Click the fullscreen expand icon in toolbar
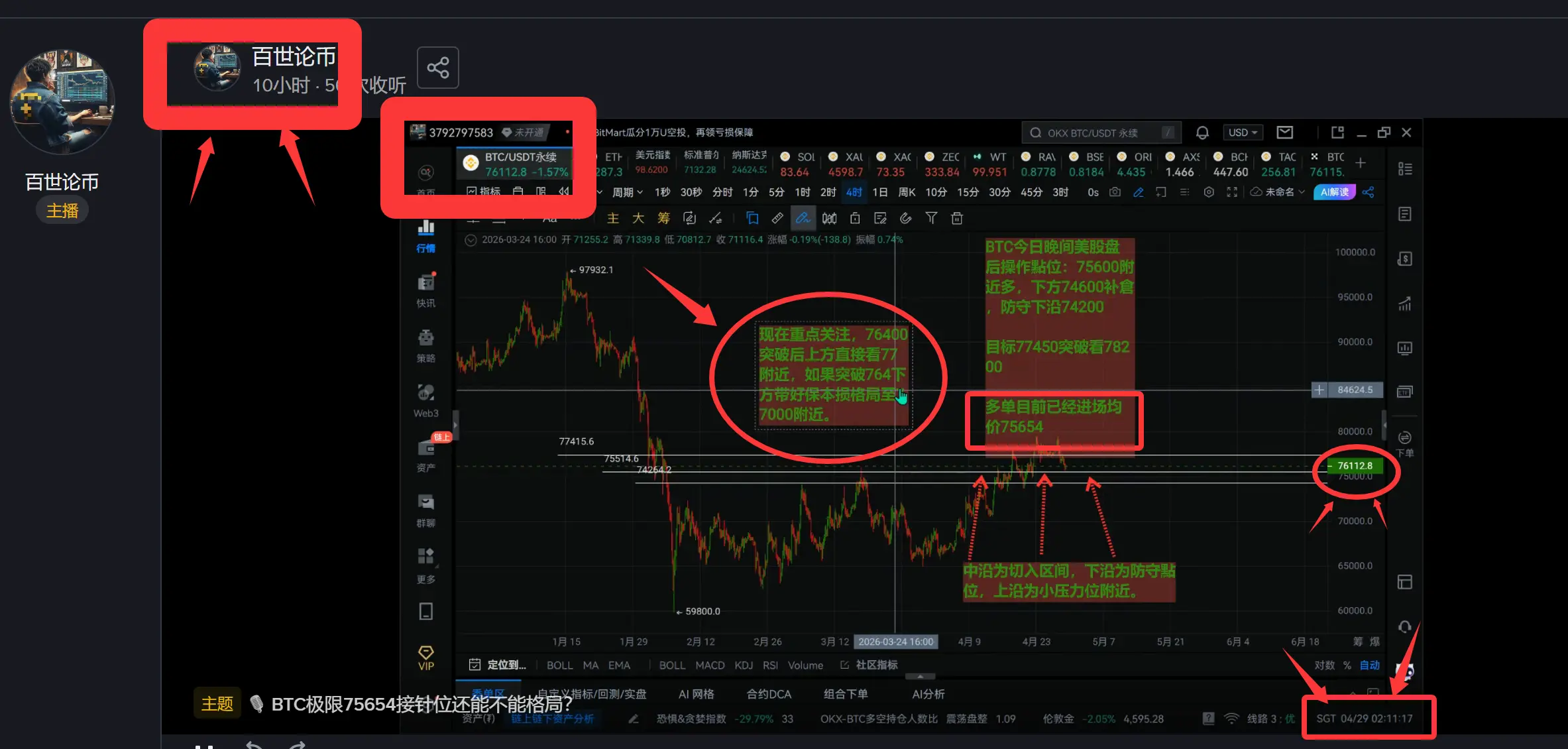Viewport: 1568px width, 749px height. 1232,192
